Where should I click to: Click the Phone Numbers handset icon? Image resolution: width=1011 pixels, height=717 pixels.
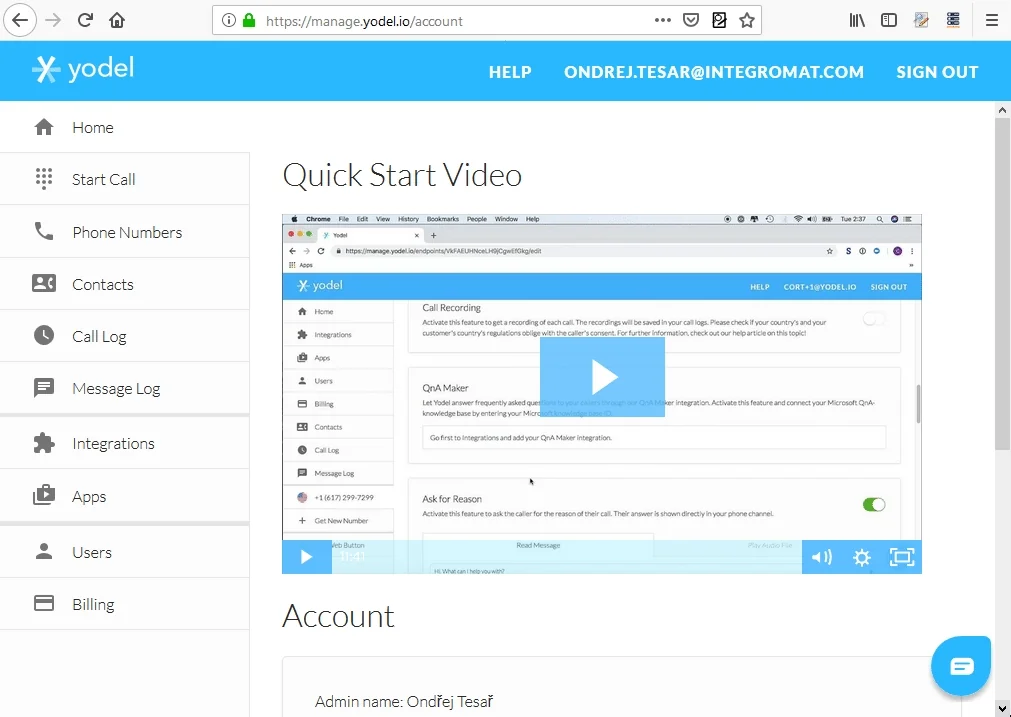click(44, 231)
